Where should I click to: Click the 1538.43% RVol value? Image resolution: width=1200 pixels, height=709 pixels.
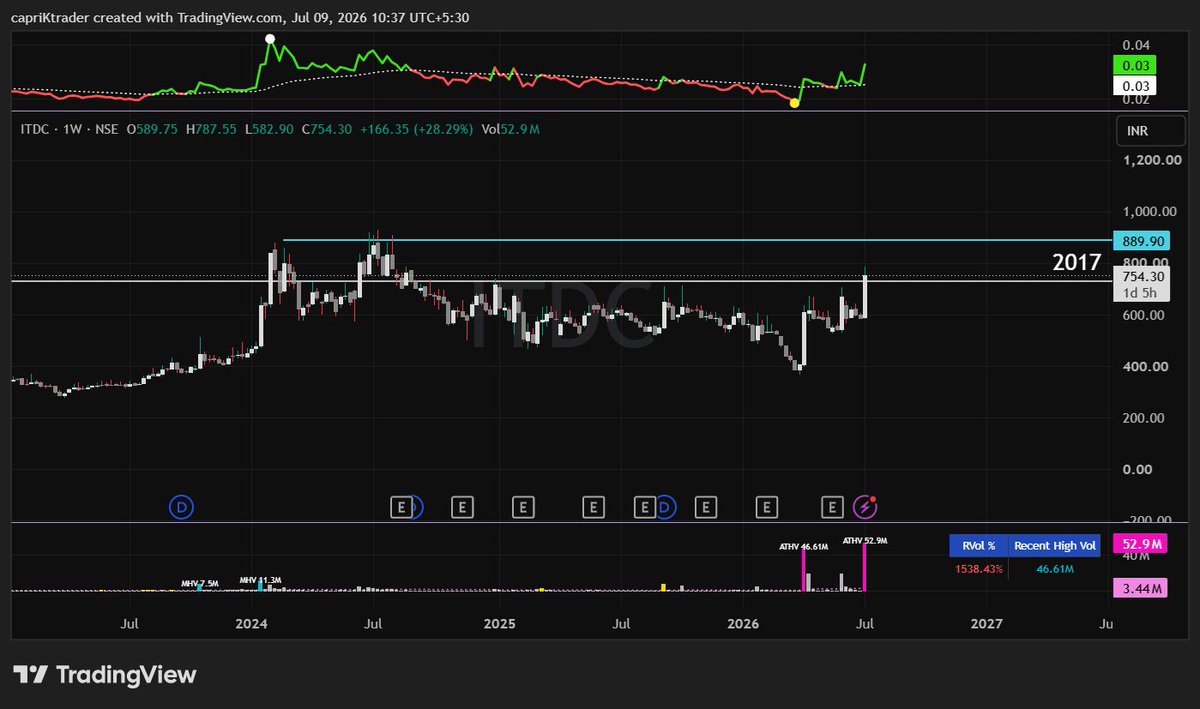(x=978, y=568)
